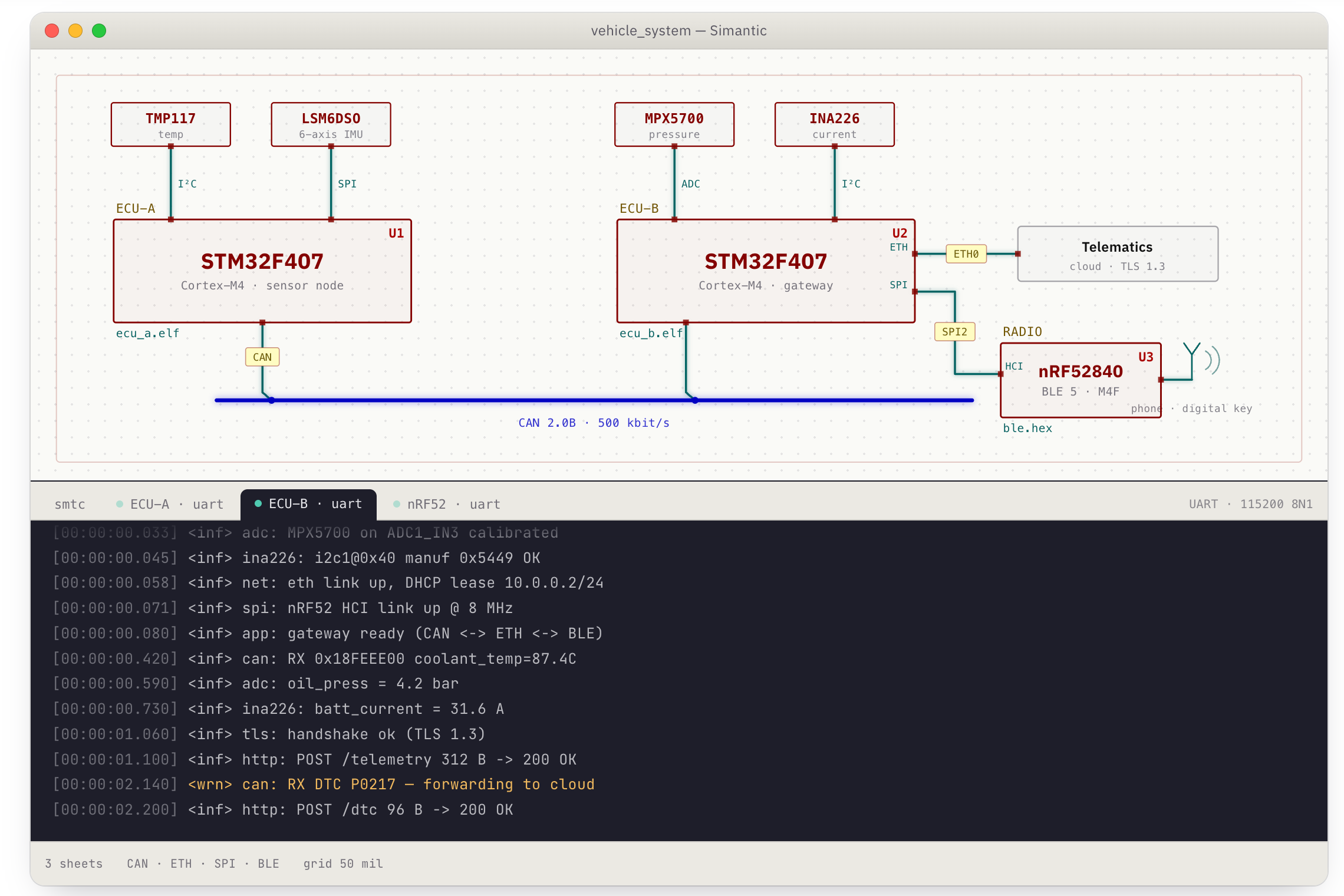The width and height of the screenshot is (1344, 896).
Task: Click the 'grid 50 mil' status entry
Action: 343,864
